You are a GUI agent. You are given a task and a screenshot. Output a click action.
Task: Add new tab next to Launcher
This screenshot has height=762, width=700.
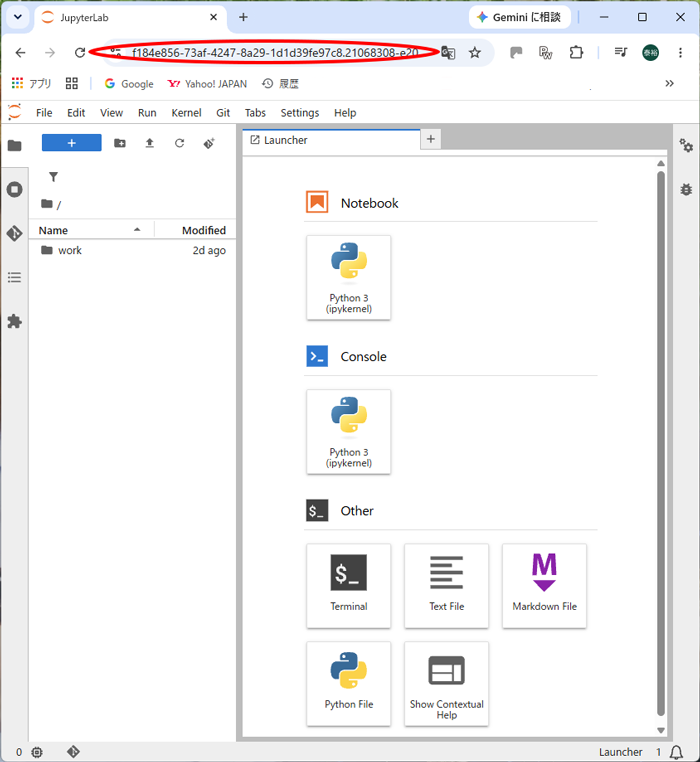pyautogui.click(x=431, y=139)
